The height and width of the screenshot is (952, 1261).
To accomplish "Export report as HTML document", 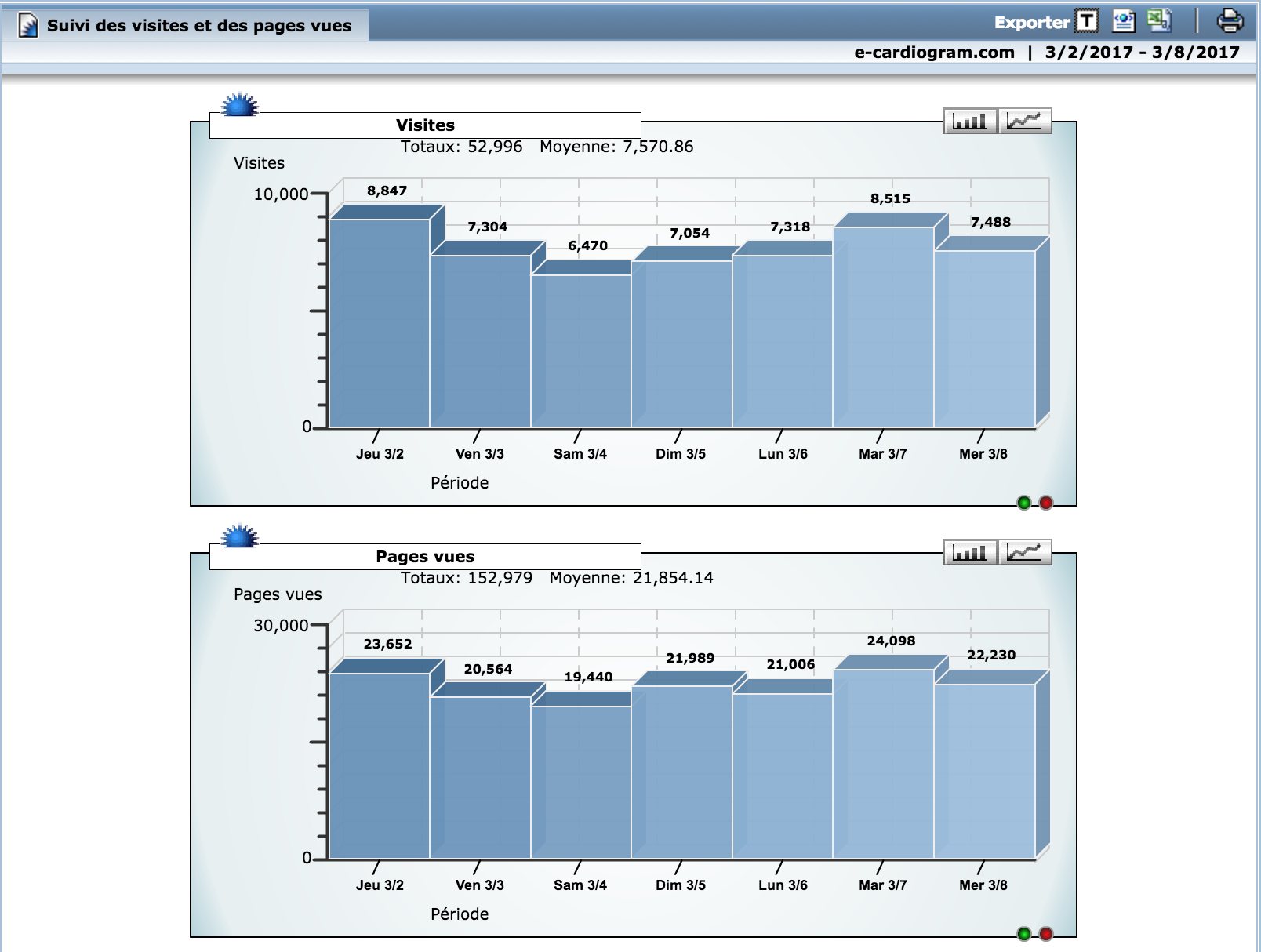I will (1123, 21).
